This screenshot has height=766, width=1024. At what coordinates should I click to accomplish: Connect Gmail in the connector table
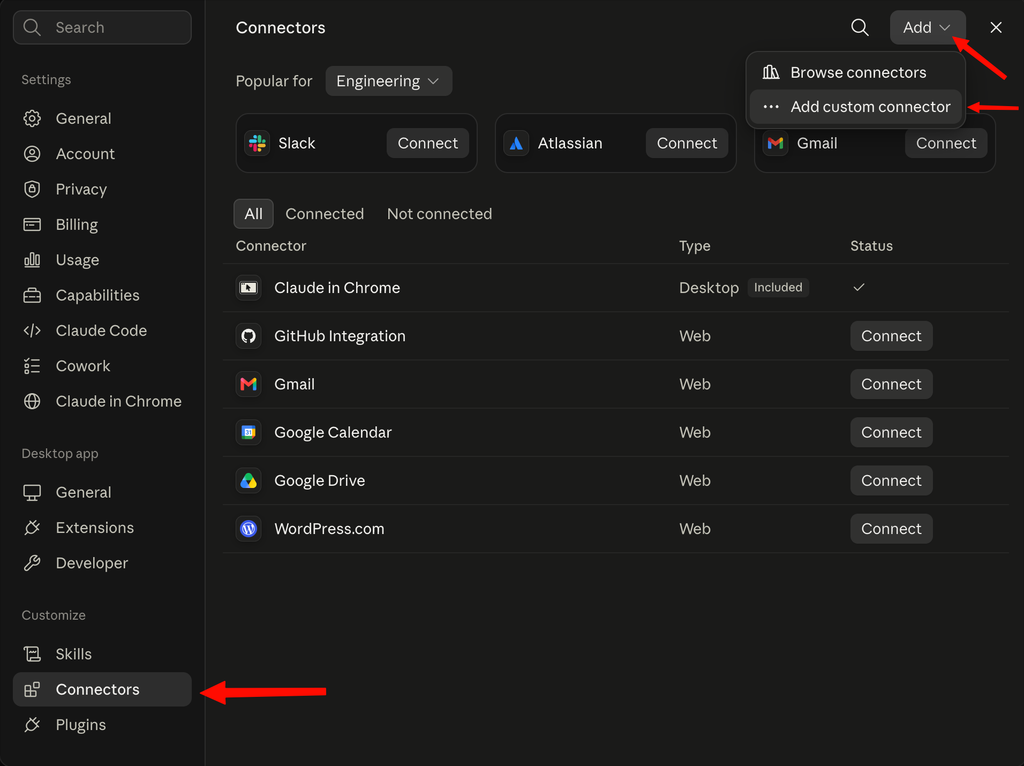[891, 384]
